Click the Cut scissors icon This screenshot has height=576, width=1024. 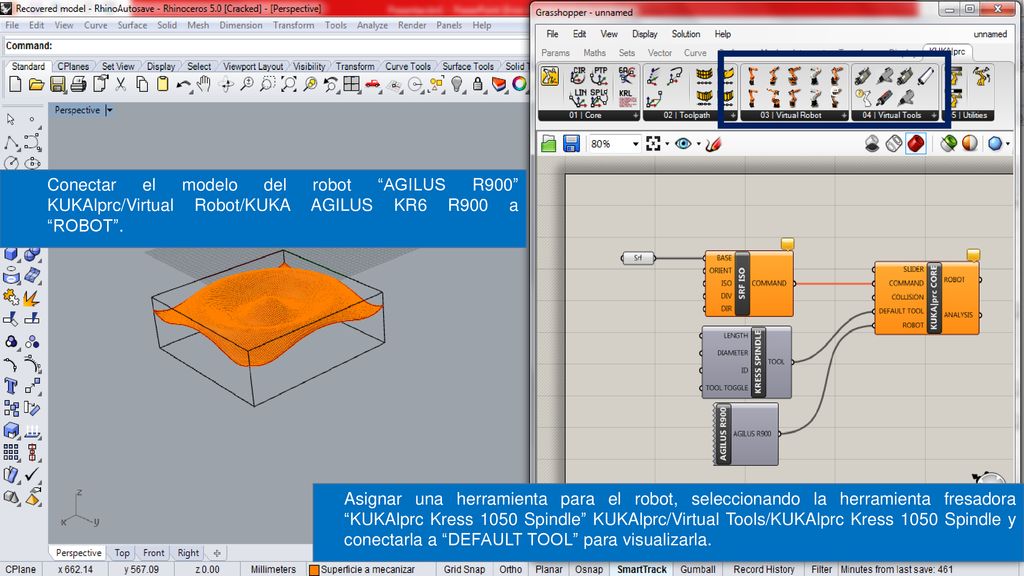click(121, 84)
